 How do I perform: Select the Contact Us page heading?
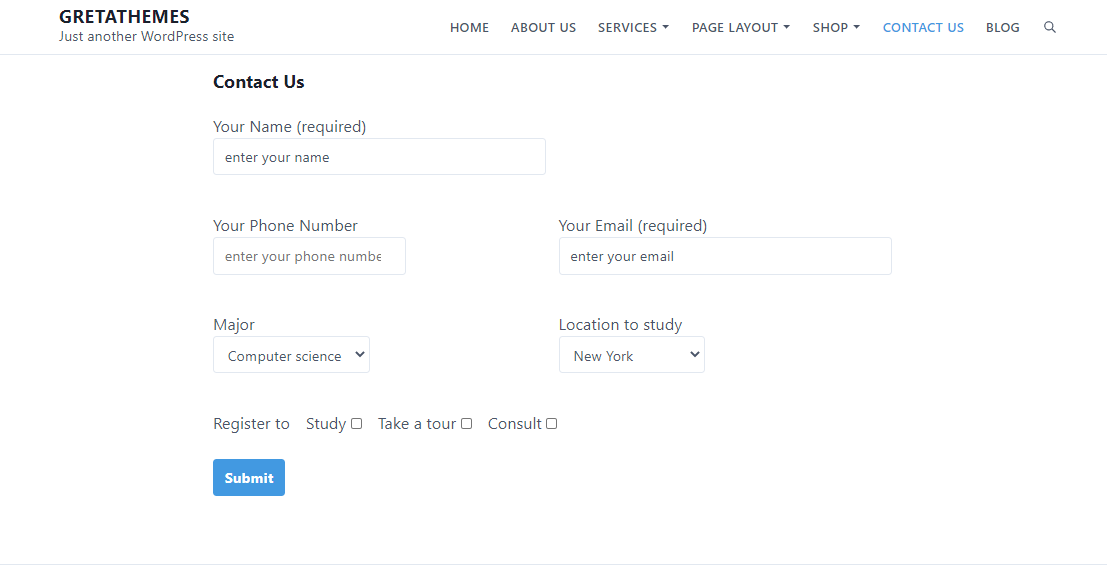(258, 81)
